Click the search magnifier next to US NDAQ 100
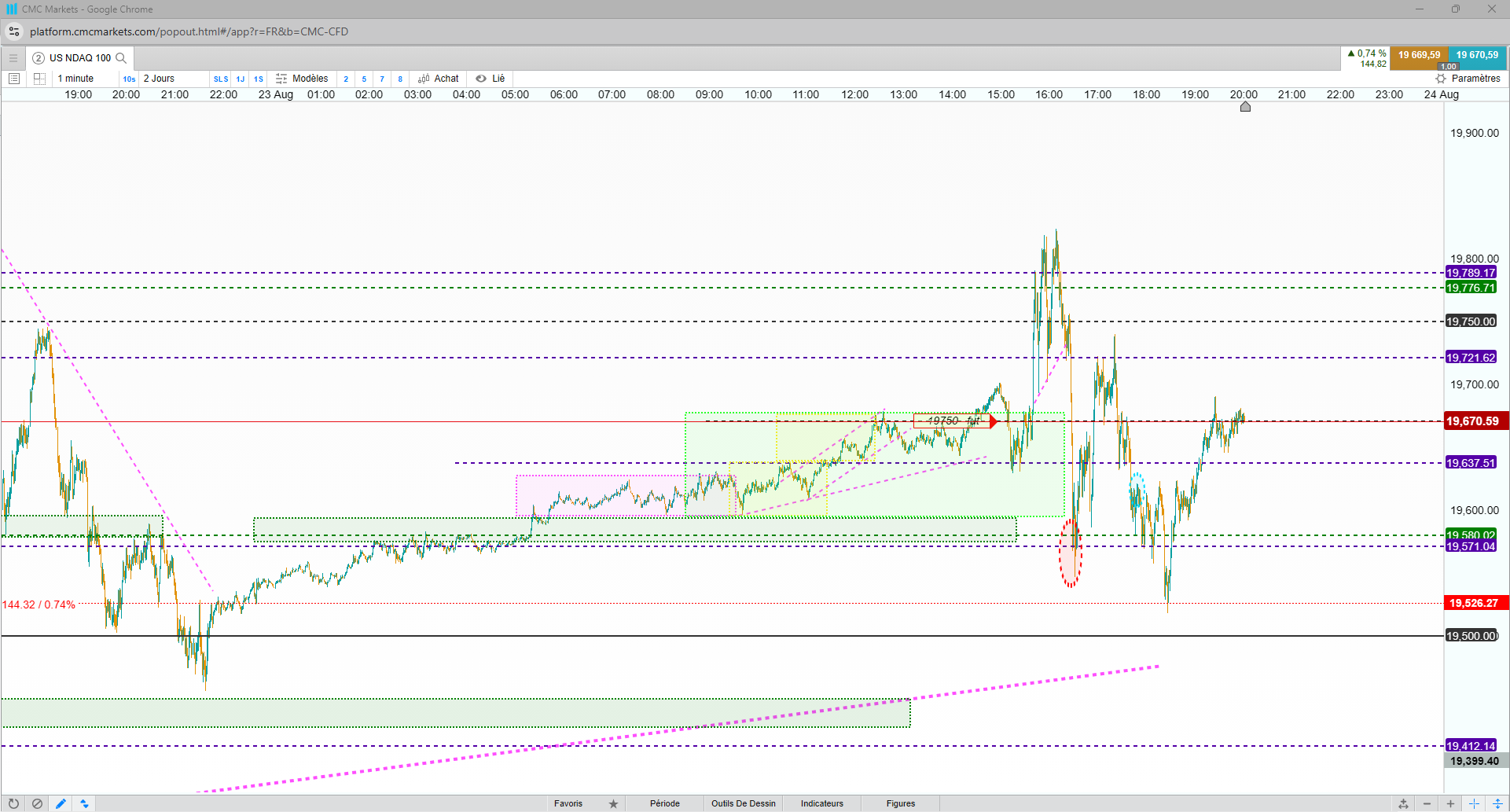Screen dimensions: 1510x812 121,58
